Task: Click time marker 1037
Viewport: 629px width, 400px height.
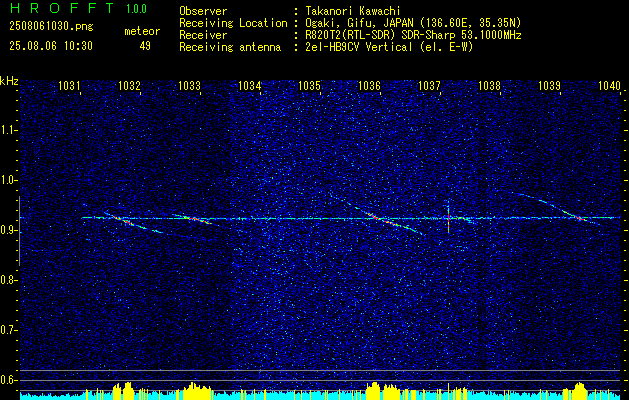Action: pos(429,85)
